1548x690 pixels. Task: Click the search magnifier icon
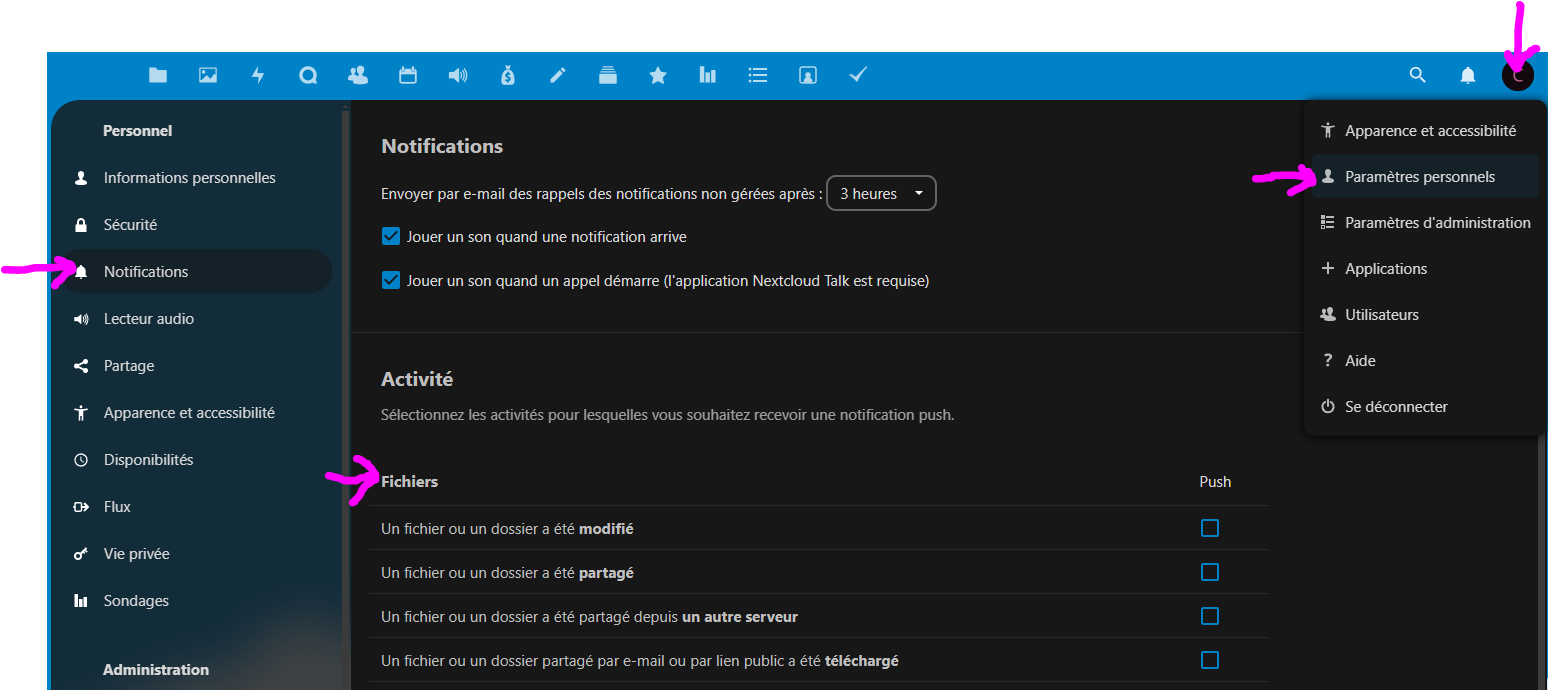click(x=1417, y=75)
